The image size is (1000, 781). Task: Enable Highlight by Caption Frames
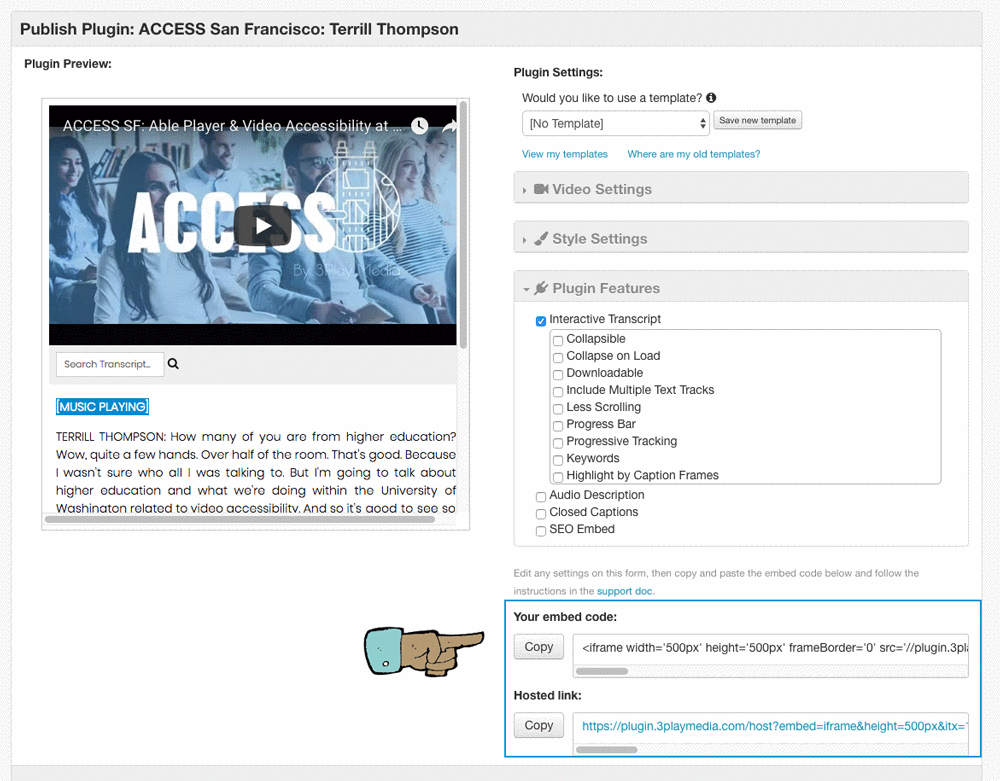[x=558, y=477]
